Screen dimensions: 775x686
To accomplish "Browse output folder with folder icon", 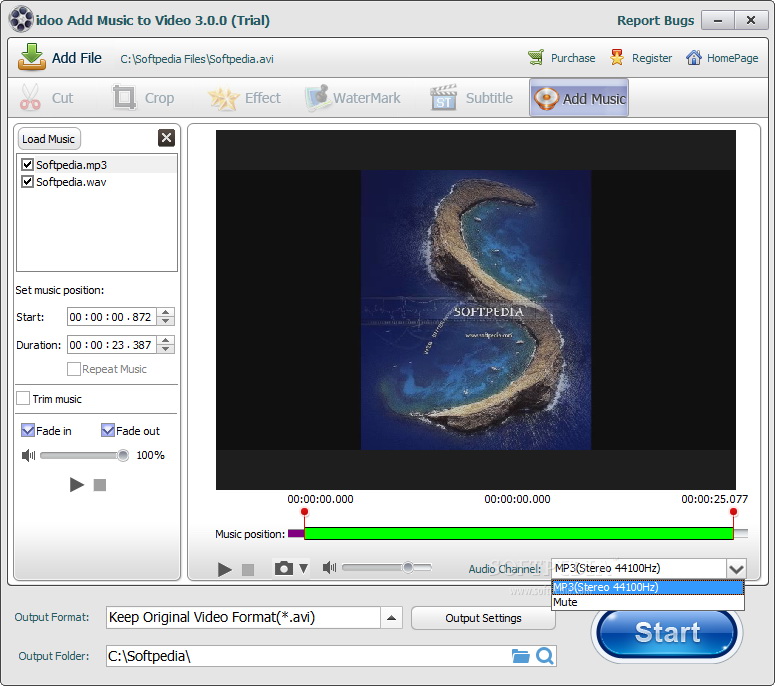I will coord(520,656).
